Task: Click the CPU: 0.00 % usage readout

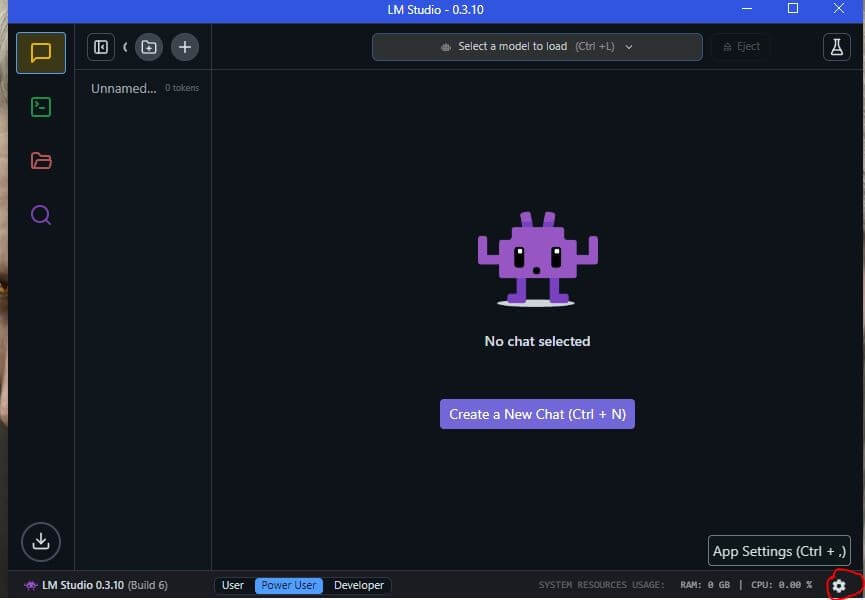Action: point(781,585)
